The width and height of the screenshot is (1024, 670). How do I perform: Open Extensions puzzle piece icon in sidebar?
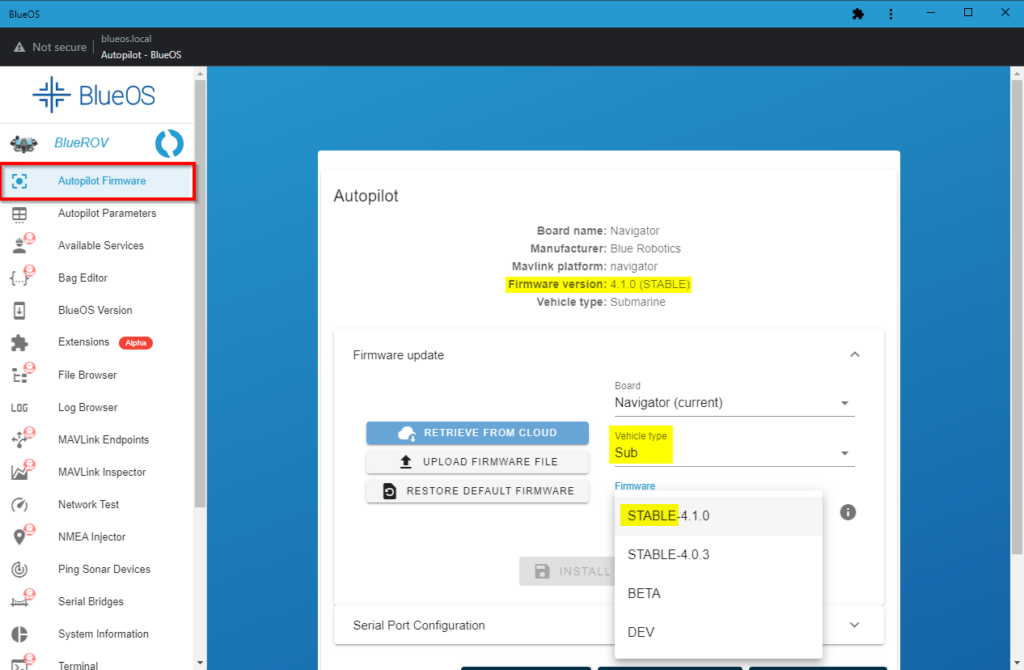tap(19, 343)
